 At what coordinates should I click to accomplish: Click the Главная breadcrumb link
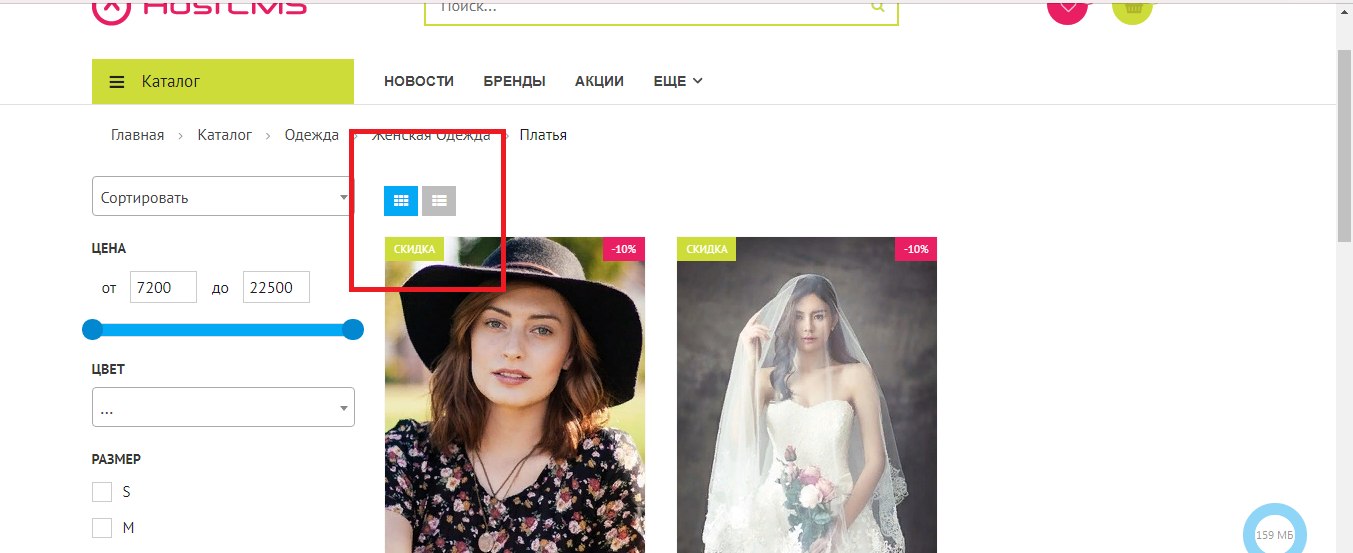pos(137,135)
